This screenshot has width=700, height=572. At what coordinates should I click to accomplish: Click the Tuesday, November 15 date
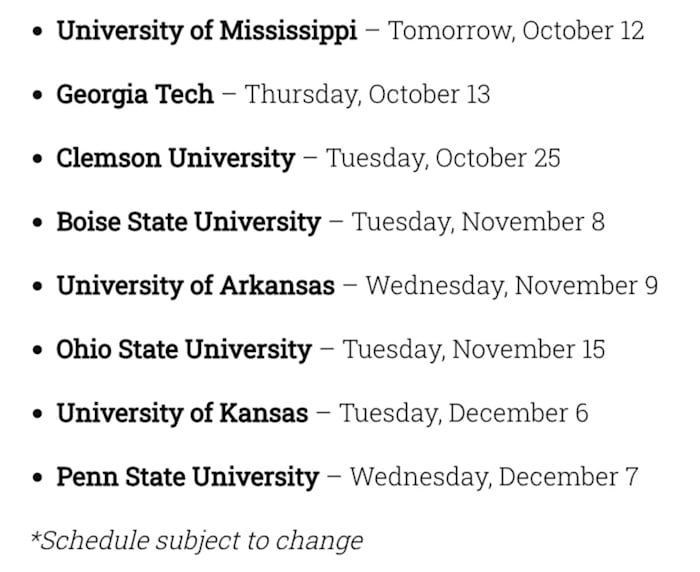(x=474, y=350)
